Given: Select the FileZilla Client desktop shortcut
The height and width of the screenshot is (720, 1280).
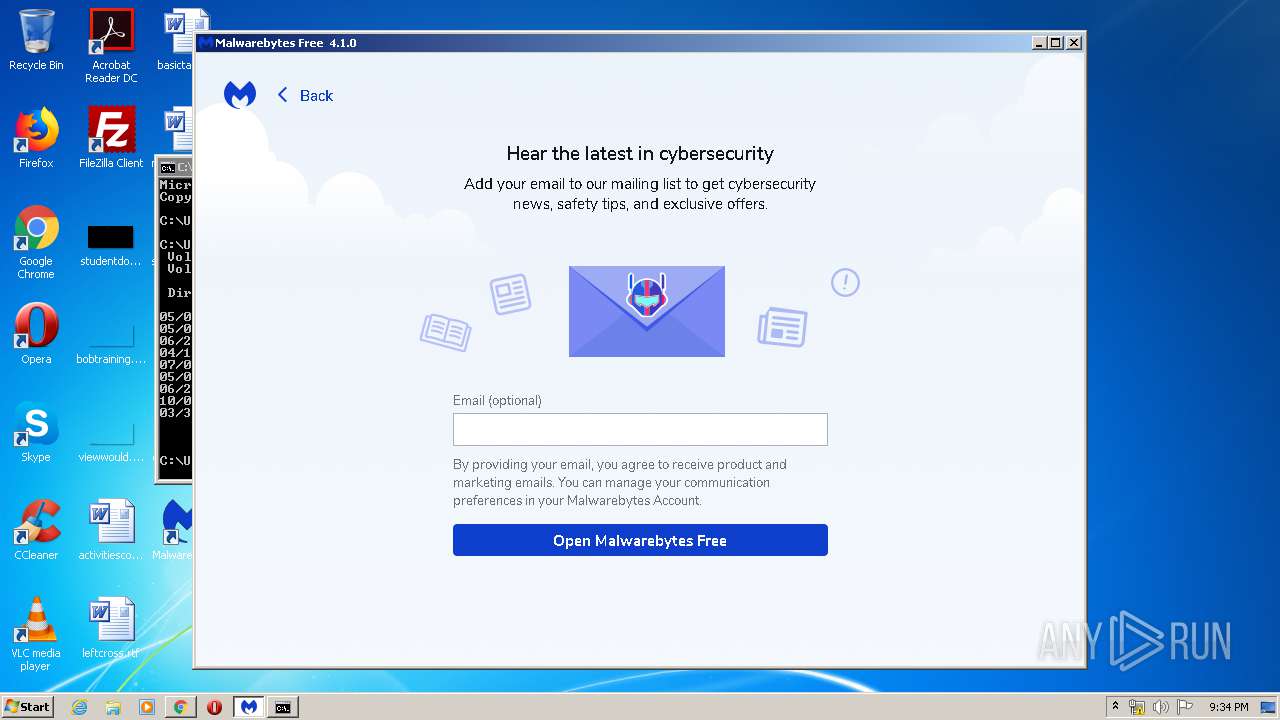Looking at the screenshot, I should pos(111,138).
